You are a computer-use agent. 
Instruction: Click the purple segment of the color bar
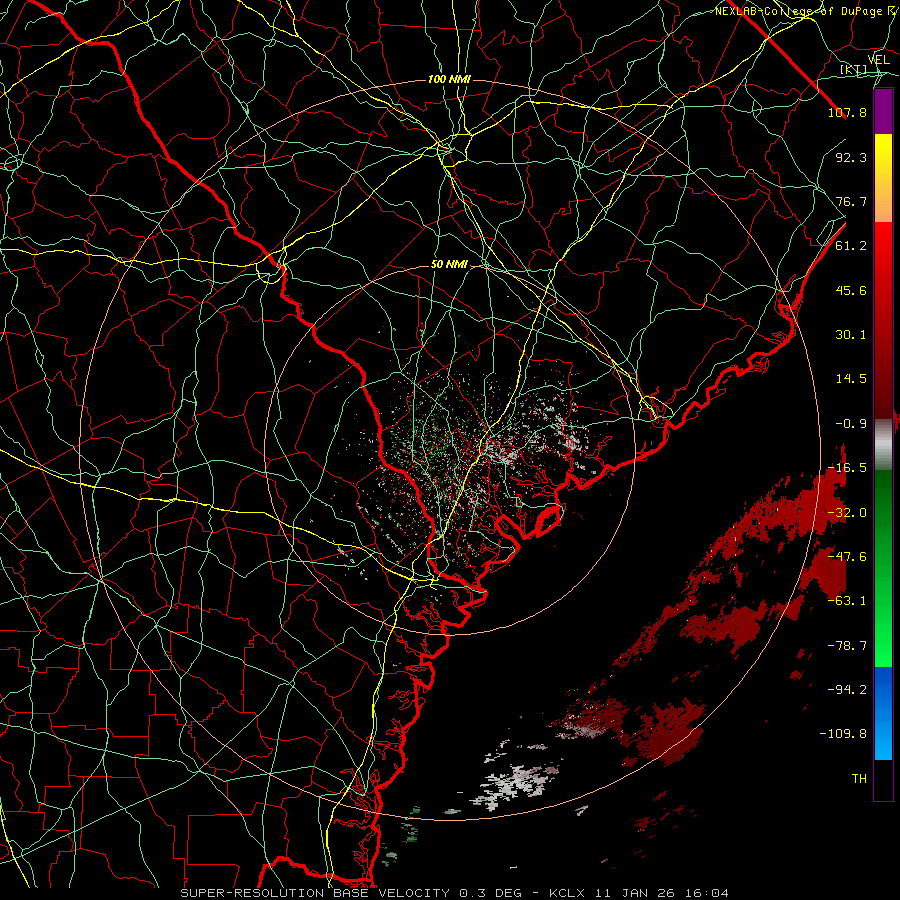tap(883, 112)
